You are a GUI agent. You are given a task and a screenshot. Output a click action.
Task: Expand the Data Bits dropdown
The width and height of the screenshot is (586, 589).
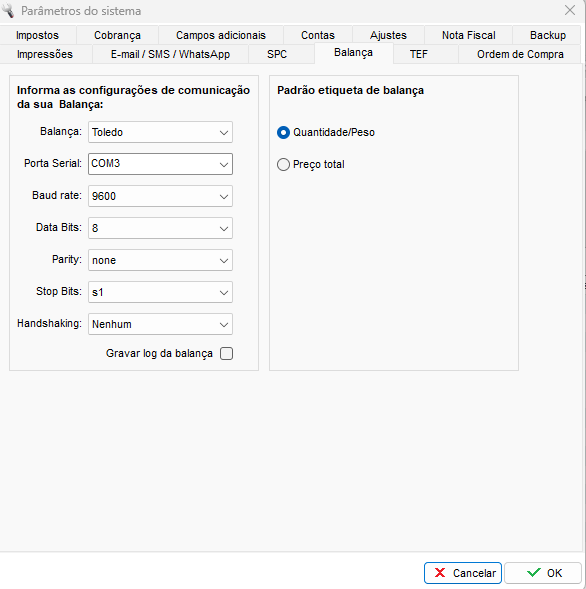click(x=160, y=228)
